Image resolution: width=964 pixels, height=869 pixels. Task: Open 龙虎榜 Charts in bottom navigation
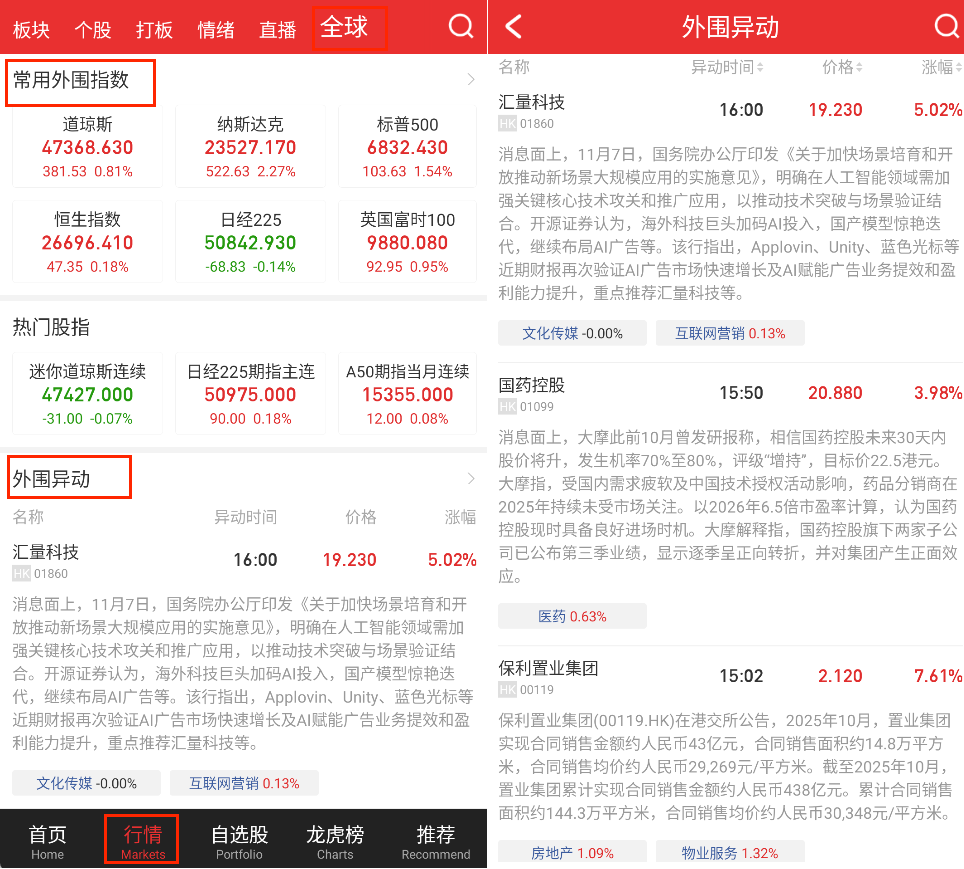335,841
